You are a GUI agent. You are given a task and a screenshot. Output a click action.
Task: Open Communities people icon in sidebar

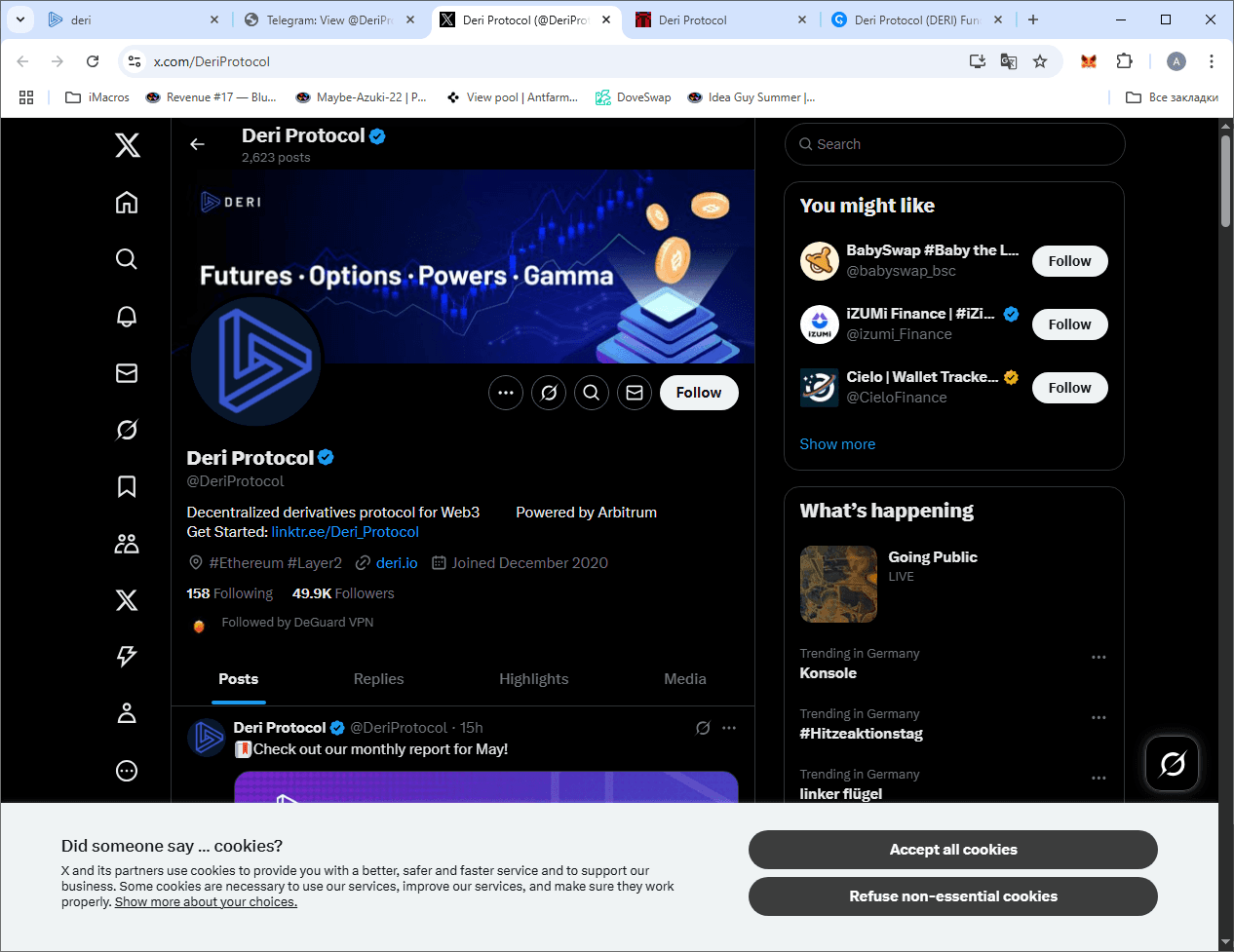point(127,543)
